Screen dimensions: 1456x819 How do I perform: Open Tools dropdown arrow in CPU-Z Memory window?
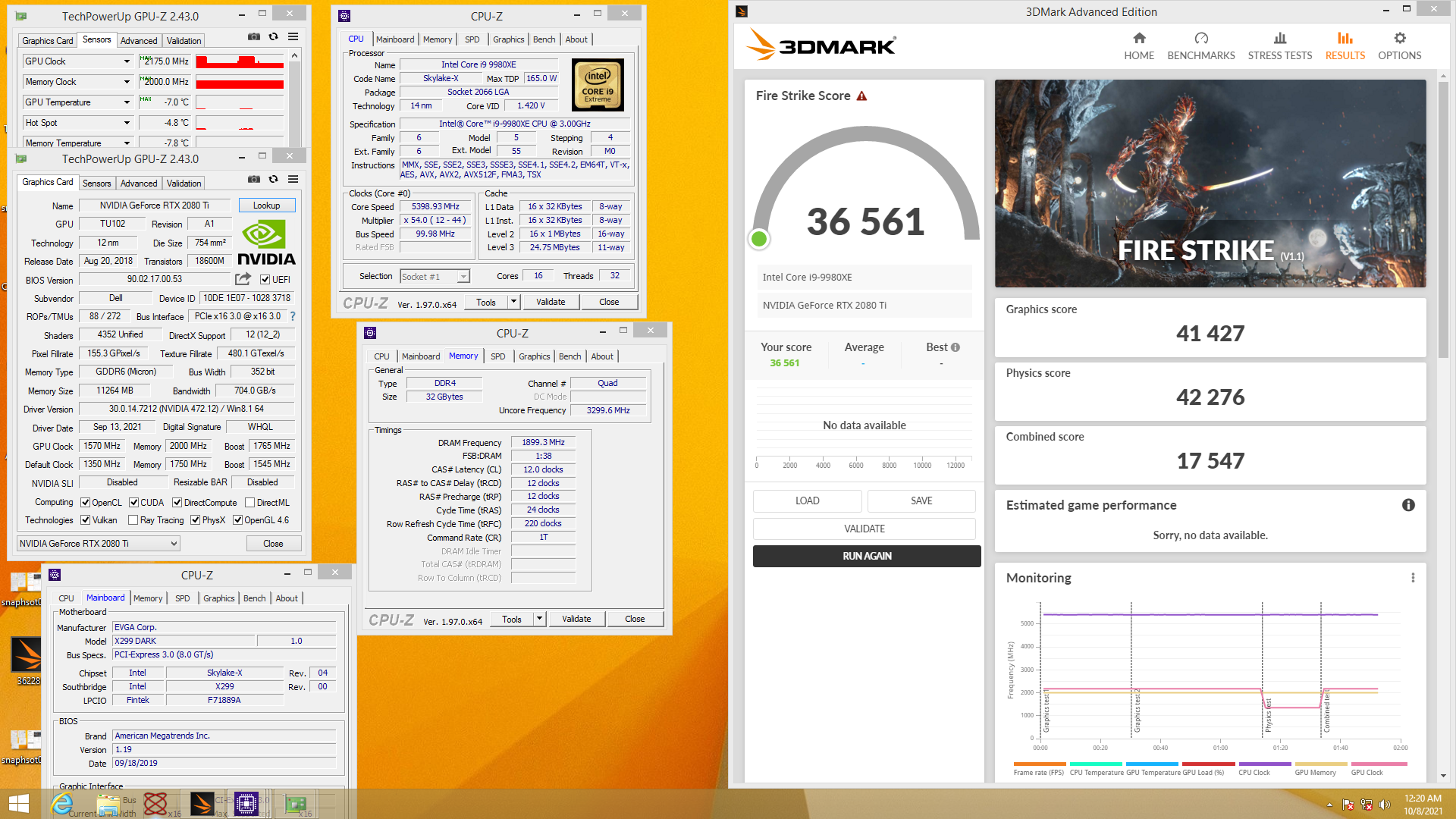(x=539, y=619)
